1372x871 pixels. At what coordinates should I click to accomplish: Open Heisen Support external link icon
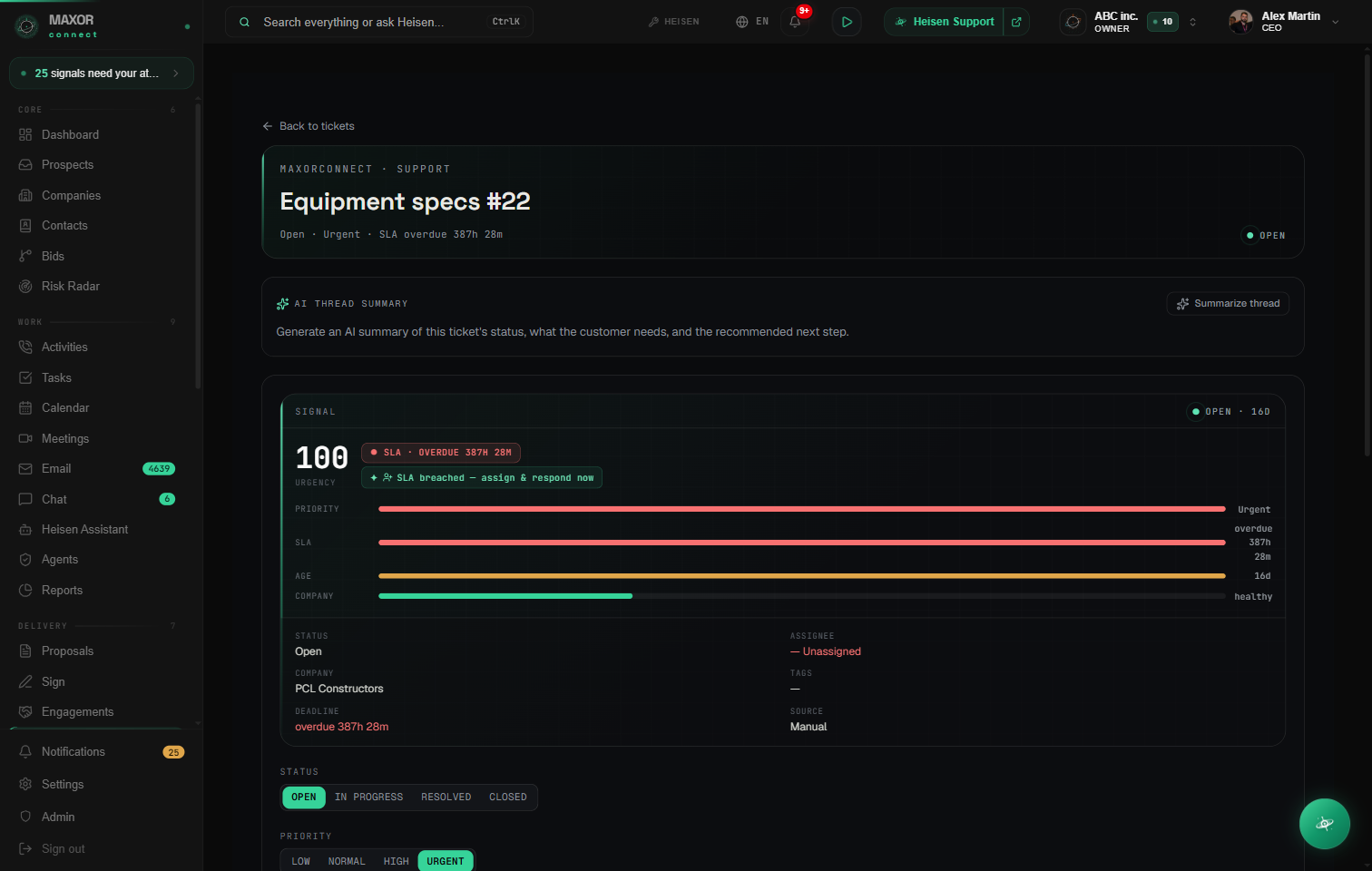[1016, 22]
